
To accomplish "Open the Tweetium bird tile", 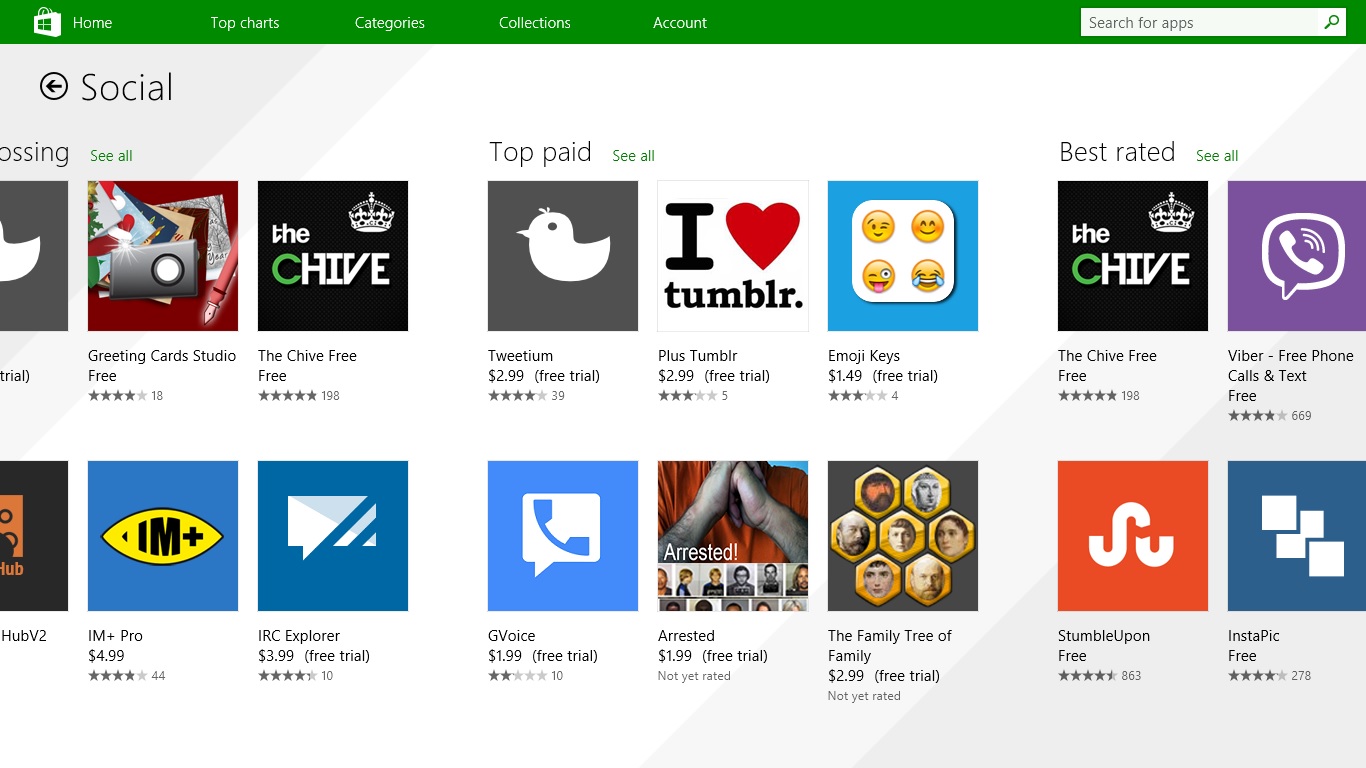I will click(x=563, y=256).
